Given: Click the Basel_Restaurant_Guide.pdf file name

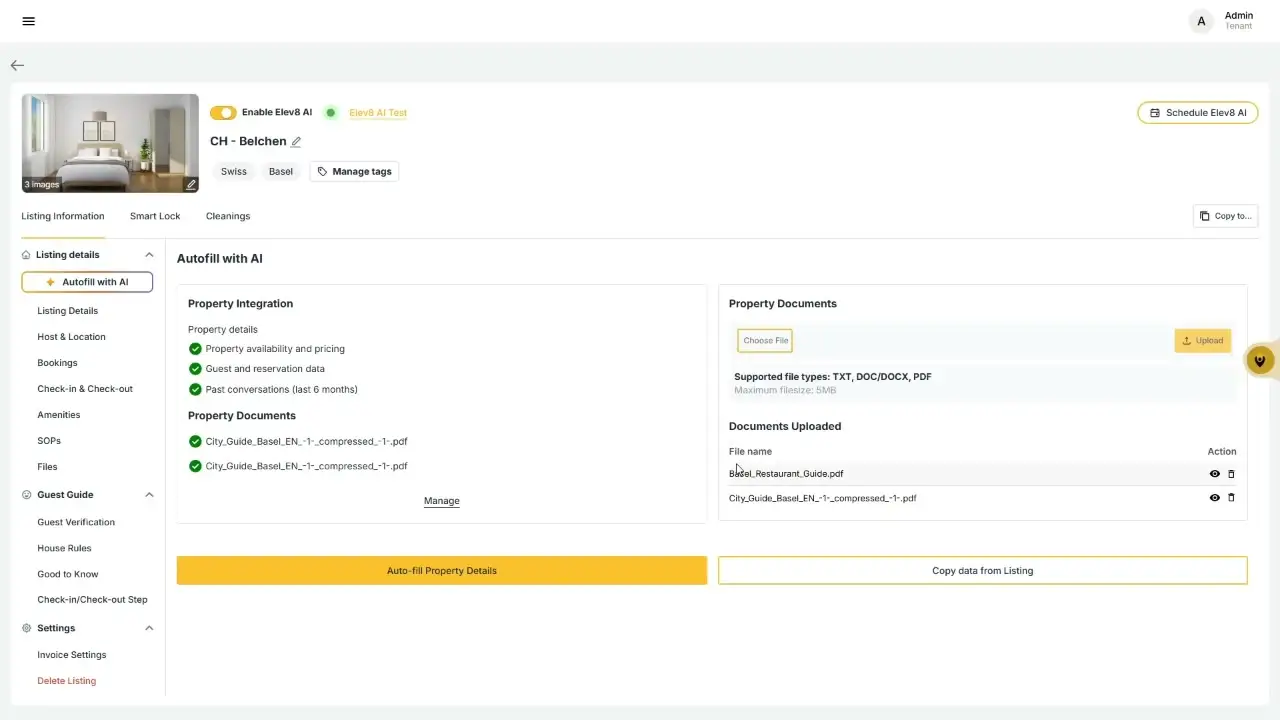Looking at the screenshot, I should pos(786,474).
